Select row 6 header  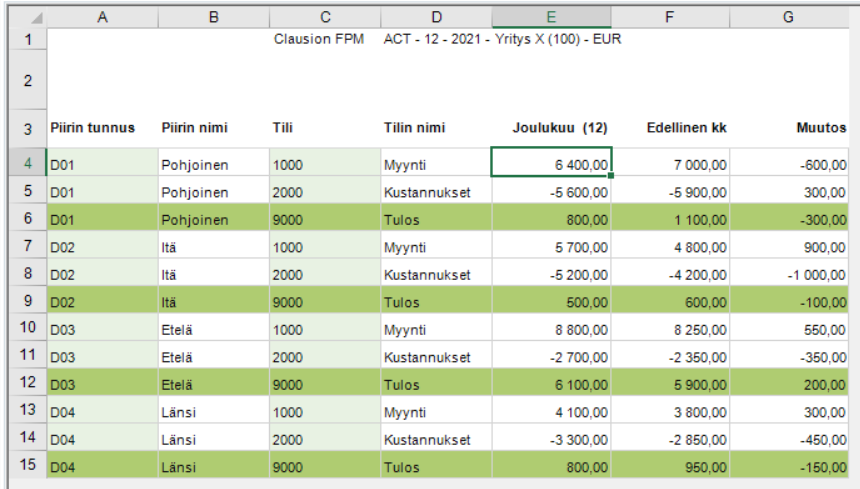pyautogui.click(x=29, y=218)
